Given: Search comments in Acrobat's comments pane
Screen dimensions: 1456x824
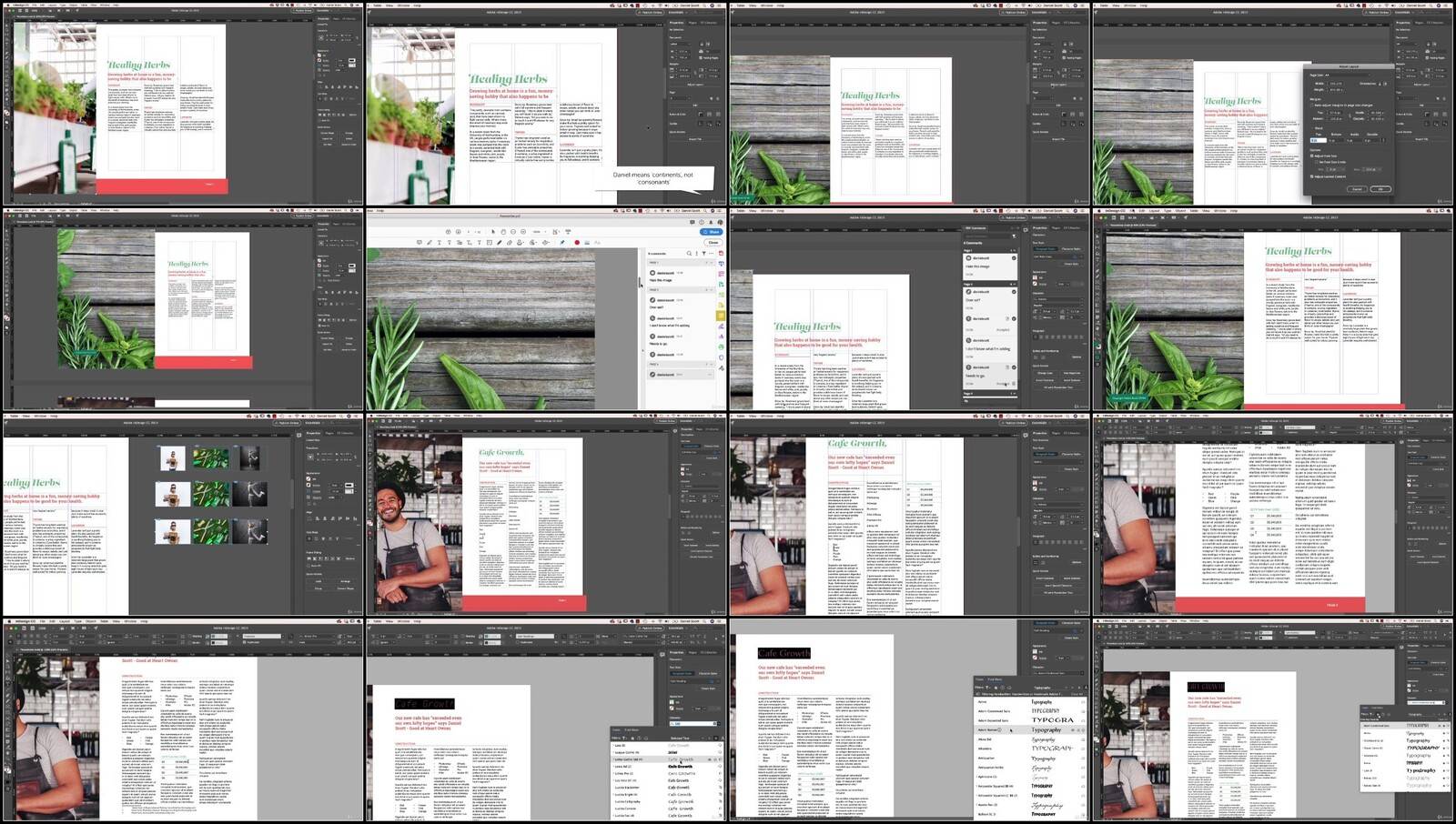Looking at the screenshot, I should click(689, 254).
